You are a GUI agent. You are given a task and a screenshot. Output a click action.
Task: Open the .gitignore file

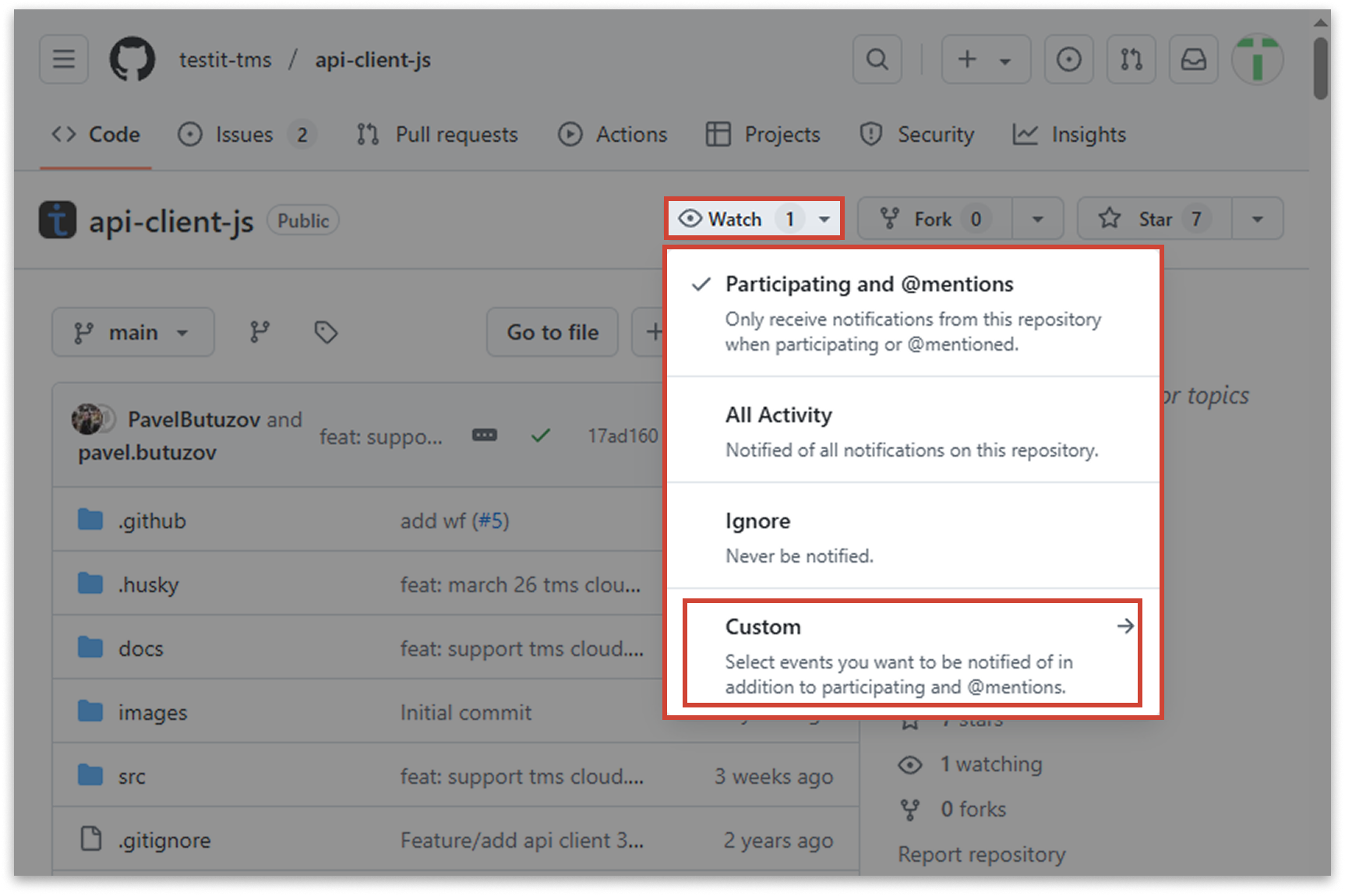(x=164, y=840)
